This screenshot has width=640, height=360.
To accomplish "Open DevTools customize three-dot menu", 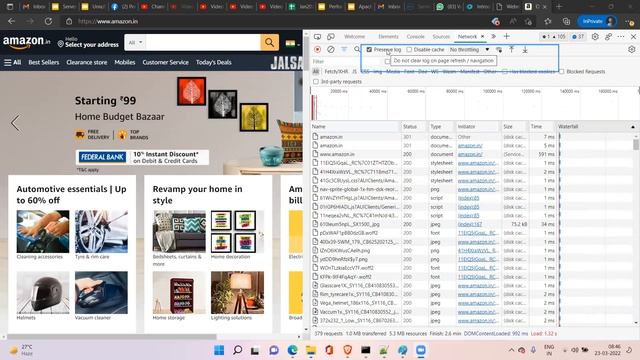I will pyautogui.click(x=621, y=36).
